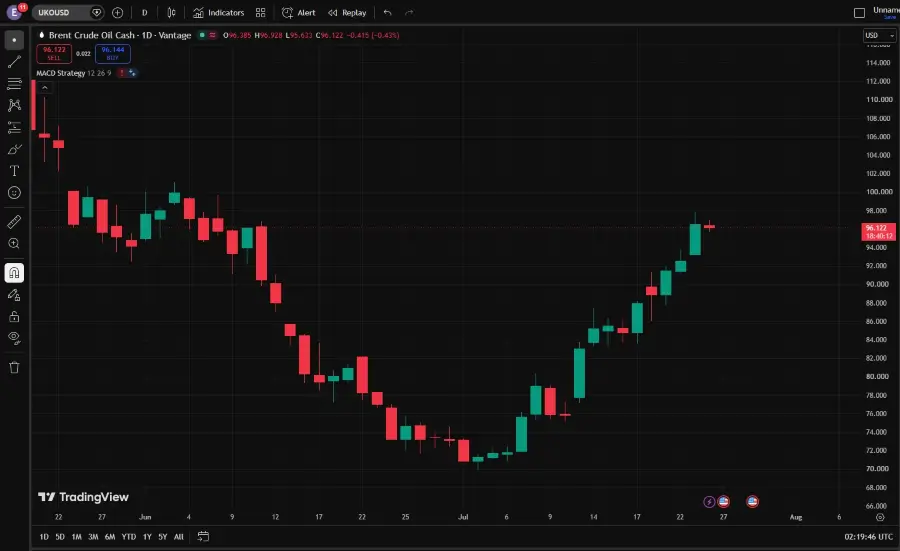This screenshot has width=900, height=551.
Task: Select the cursor dot tool
Action: coord(14,40)
